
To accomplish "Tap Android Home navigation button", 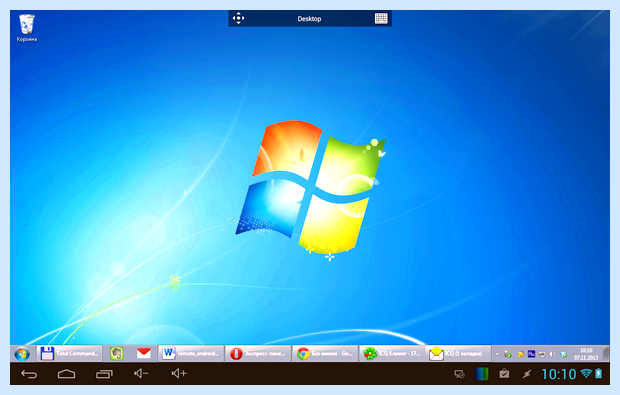I will click(66, 374).
